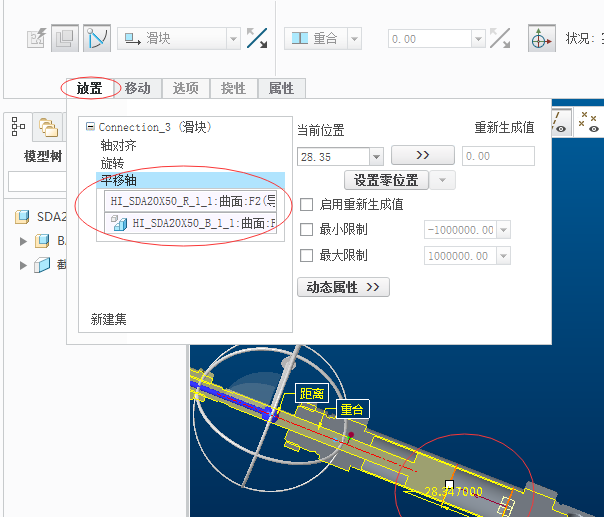Click the 距离 label in the viewport

(x=312, y=393)
